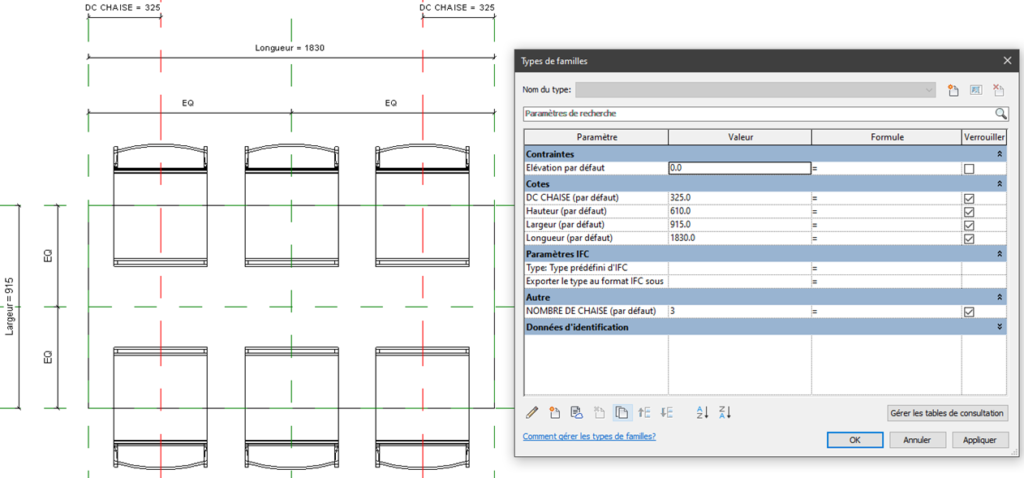This screenshot has width=1024, height=478.
Task: Click the Rename type icon
Action: 976,90
